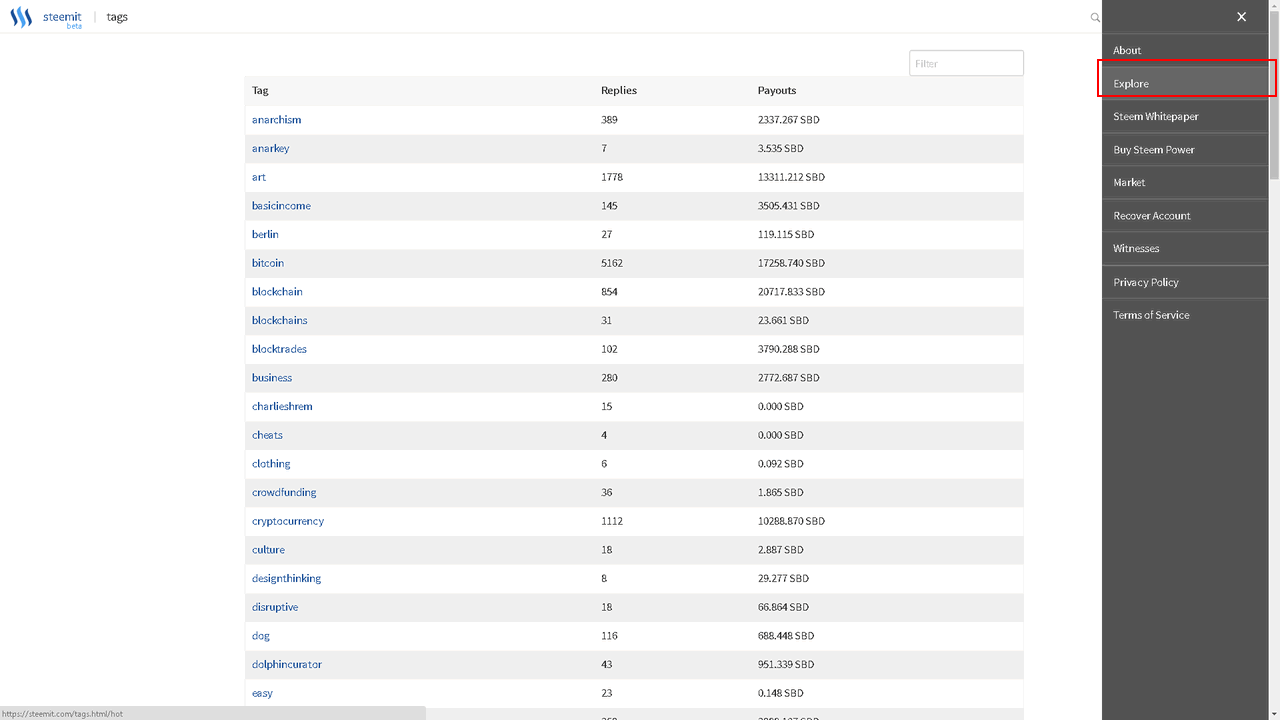Image resolution: width=1280 pixels, height=720 pixels.
Task: Open Steem Whitepaper menu entry
Action: (x=1155, y=117)
